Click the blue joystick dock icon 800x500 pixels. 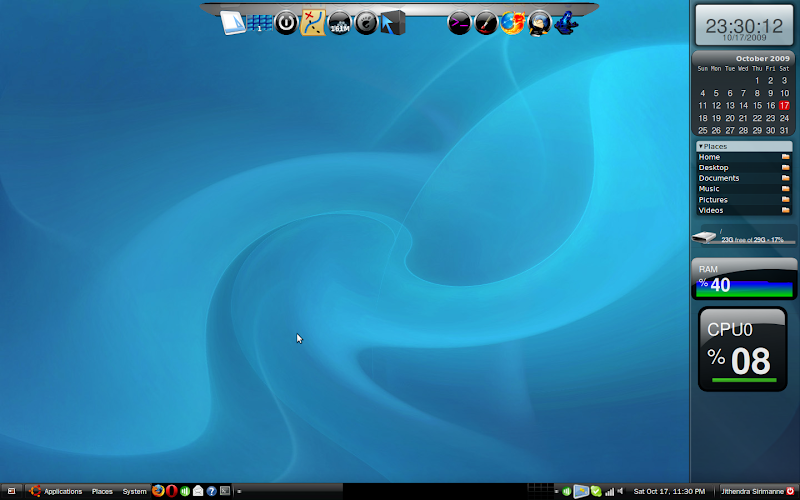tap(566, 23)
